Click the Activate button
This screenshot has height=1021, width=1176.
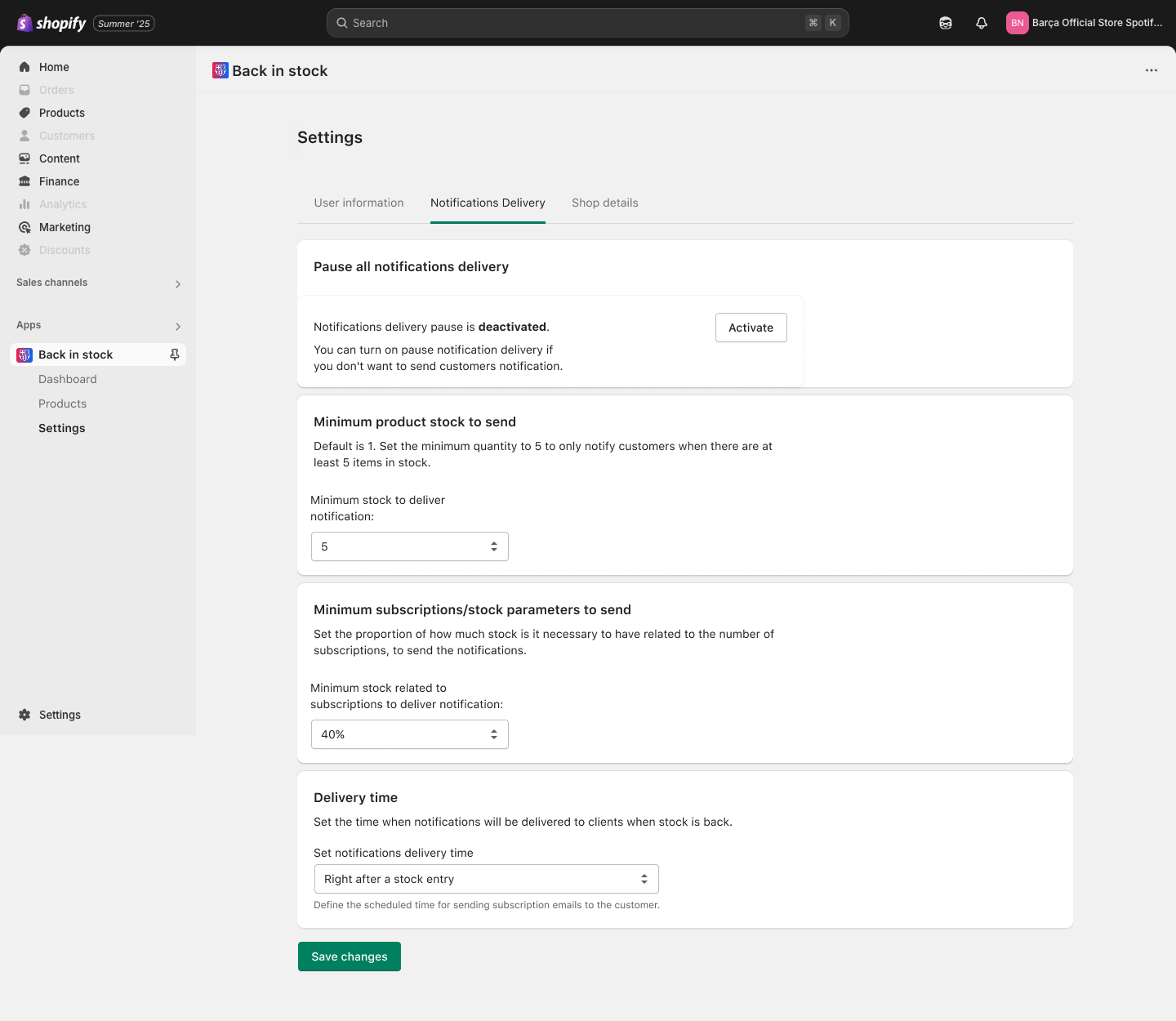tap(751, 328)
